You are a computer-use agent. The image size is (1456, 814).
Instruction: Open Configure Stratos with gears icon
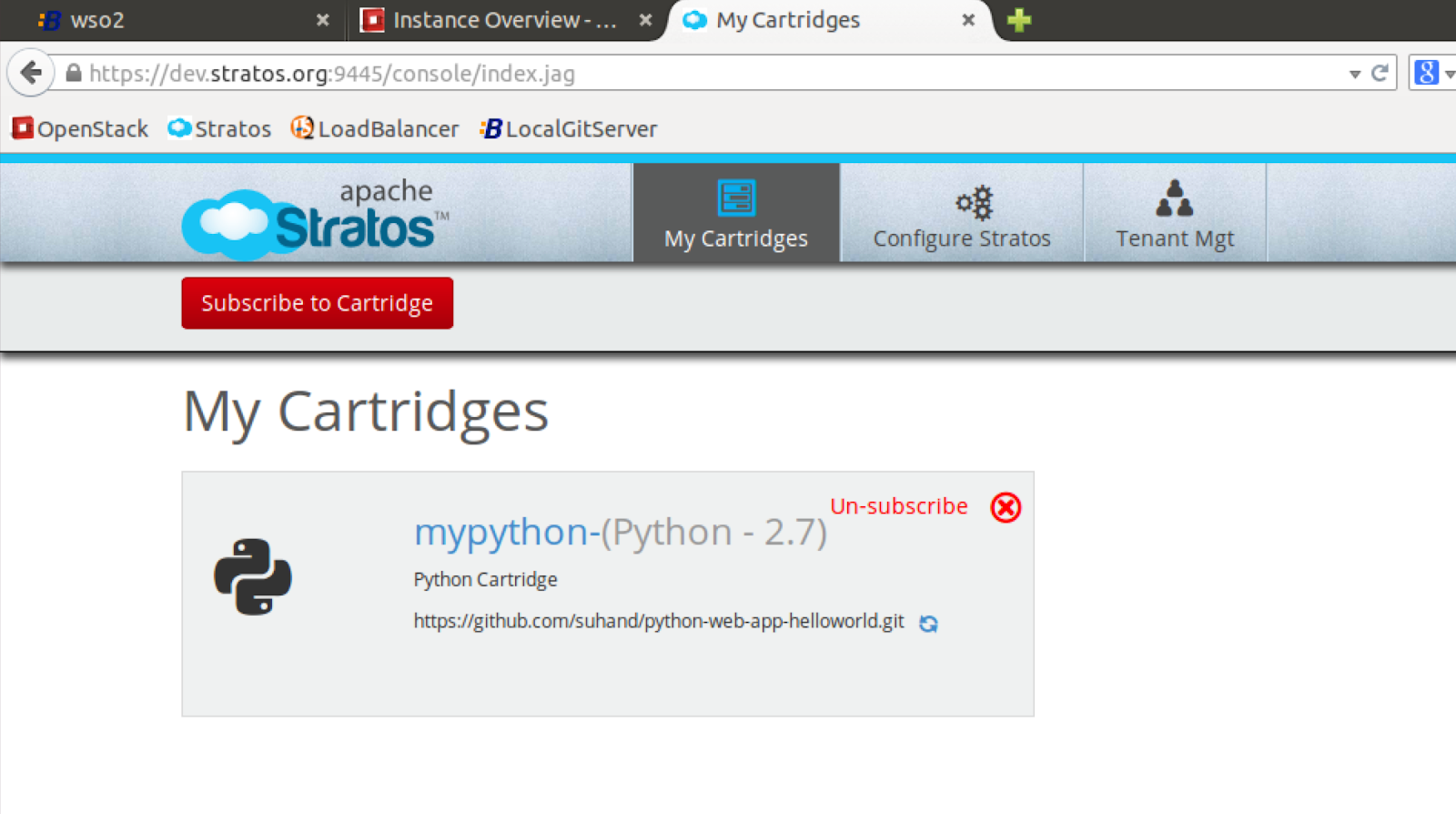962,213
